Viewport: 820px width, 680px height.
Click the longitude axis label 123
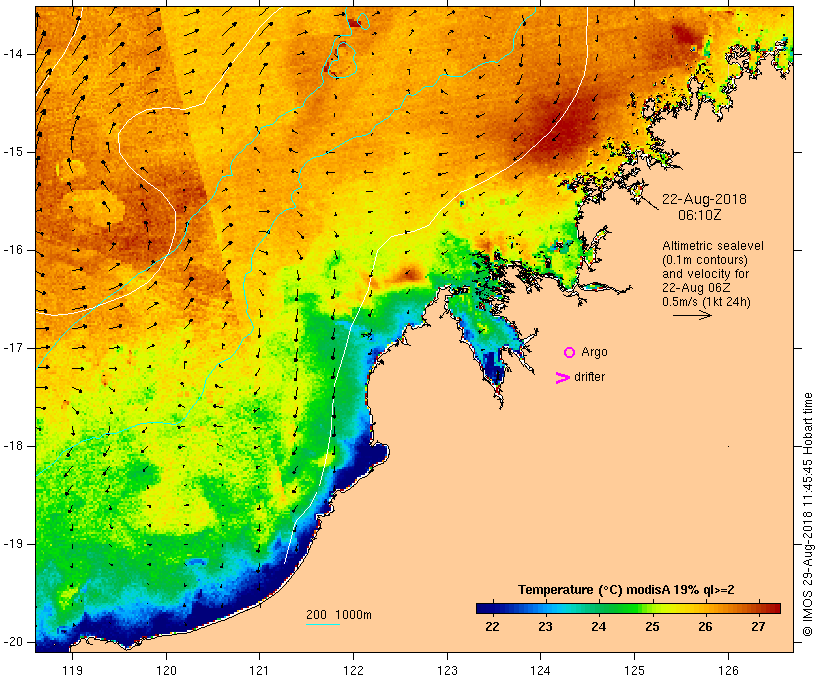click(x=447, y=670)
